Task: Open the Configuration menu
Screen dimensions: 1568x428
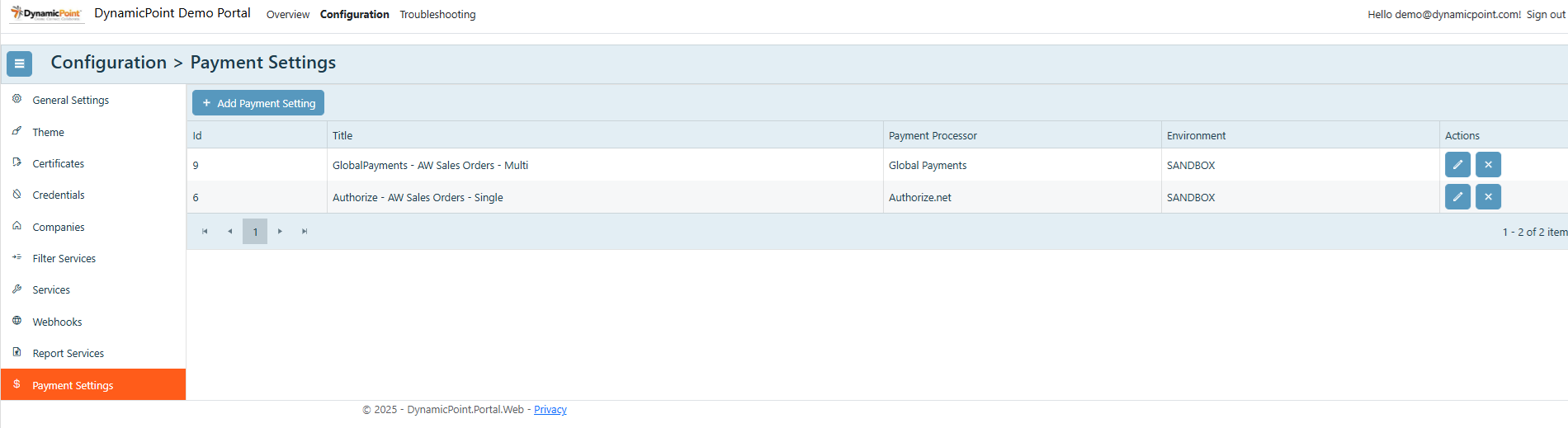Action: pyautogui.click(x=355, y=15)
